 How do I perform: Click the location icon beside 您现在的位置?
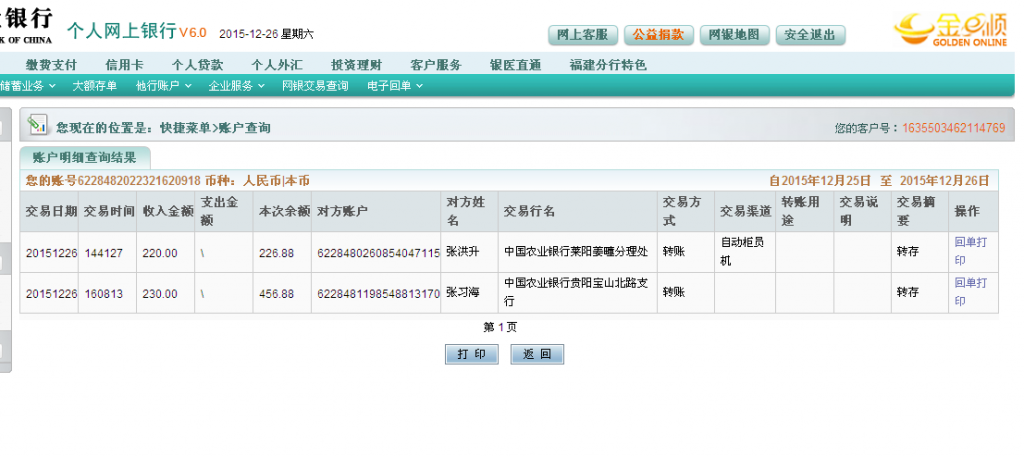point(37,126)
